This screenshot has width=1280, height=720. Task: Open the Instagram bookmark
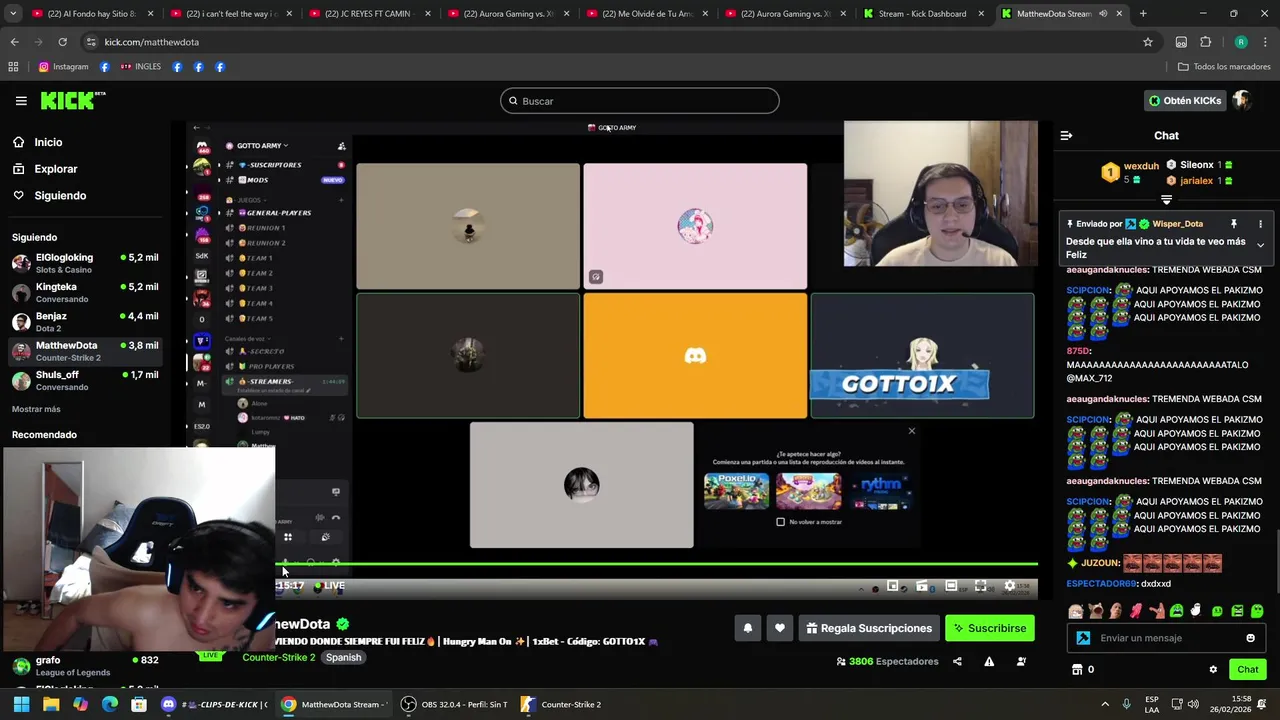pyautogui.click(x=64, y=67)
